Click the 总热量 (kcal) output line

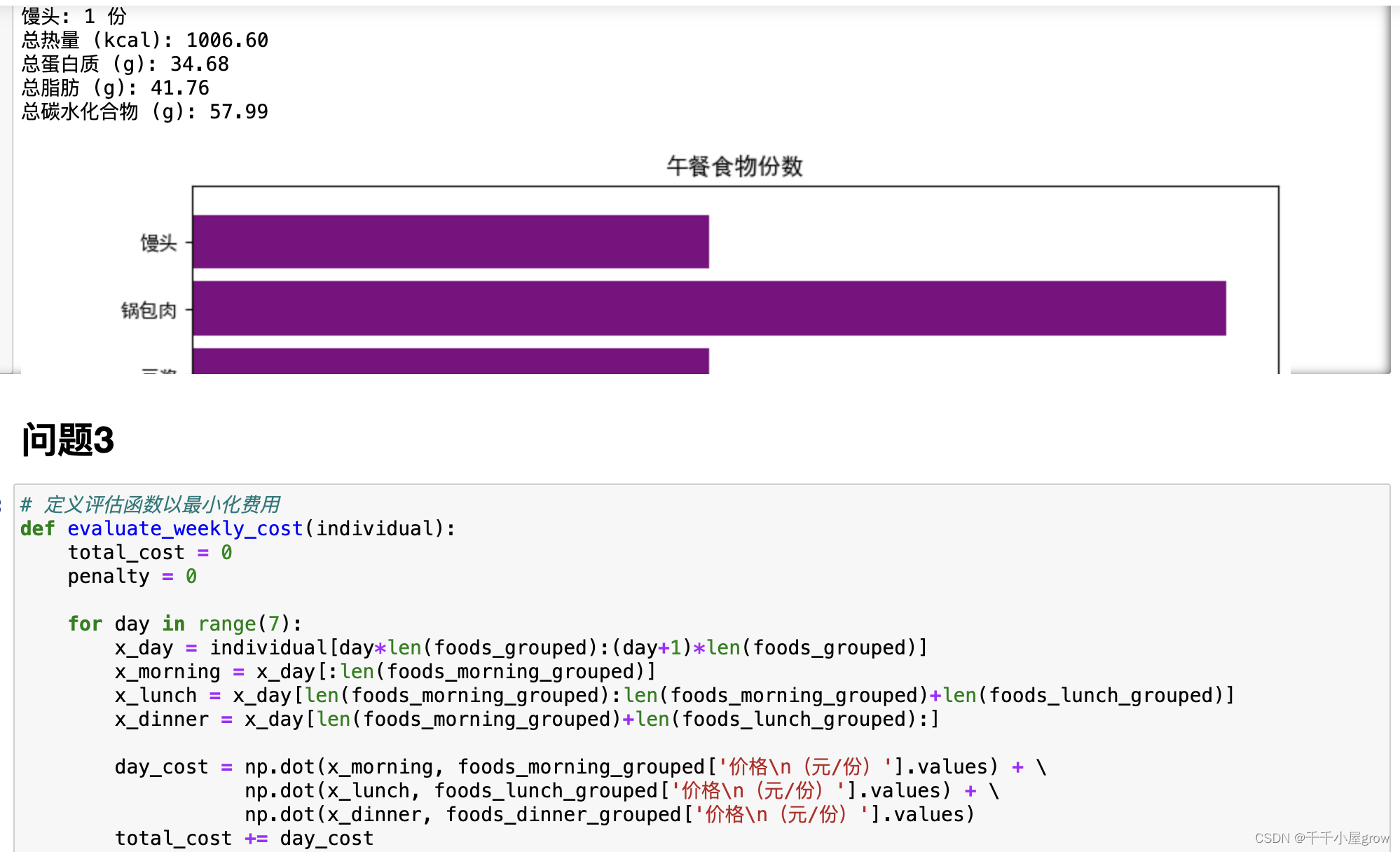click(145, 41)
